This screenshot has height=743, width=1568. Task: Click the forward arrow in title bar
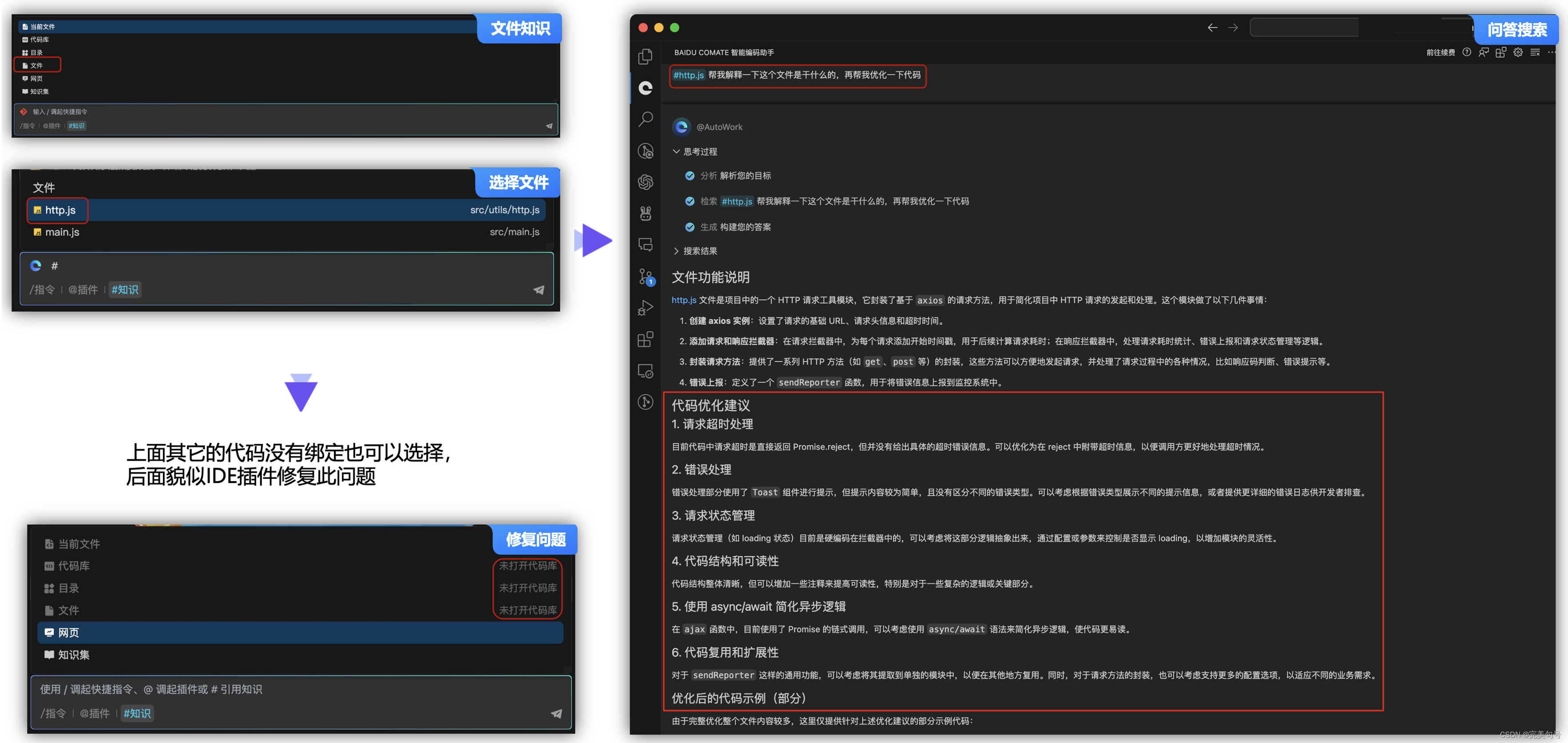coord(1233,28)
